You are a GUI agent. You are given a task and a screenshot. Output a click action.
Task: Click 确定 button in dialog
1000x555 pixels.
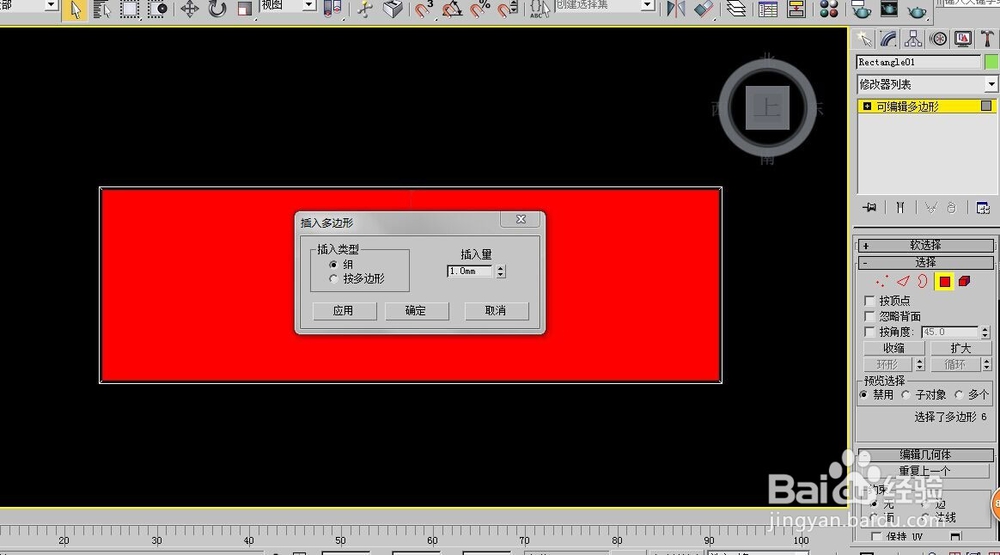416,311
